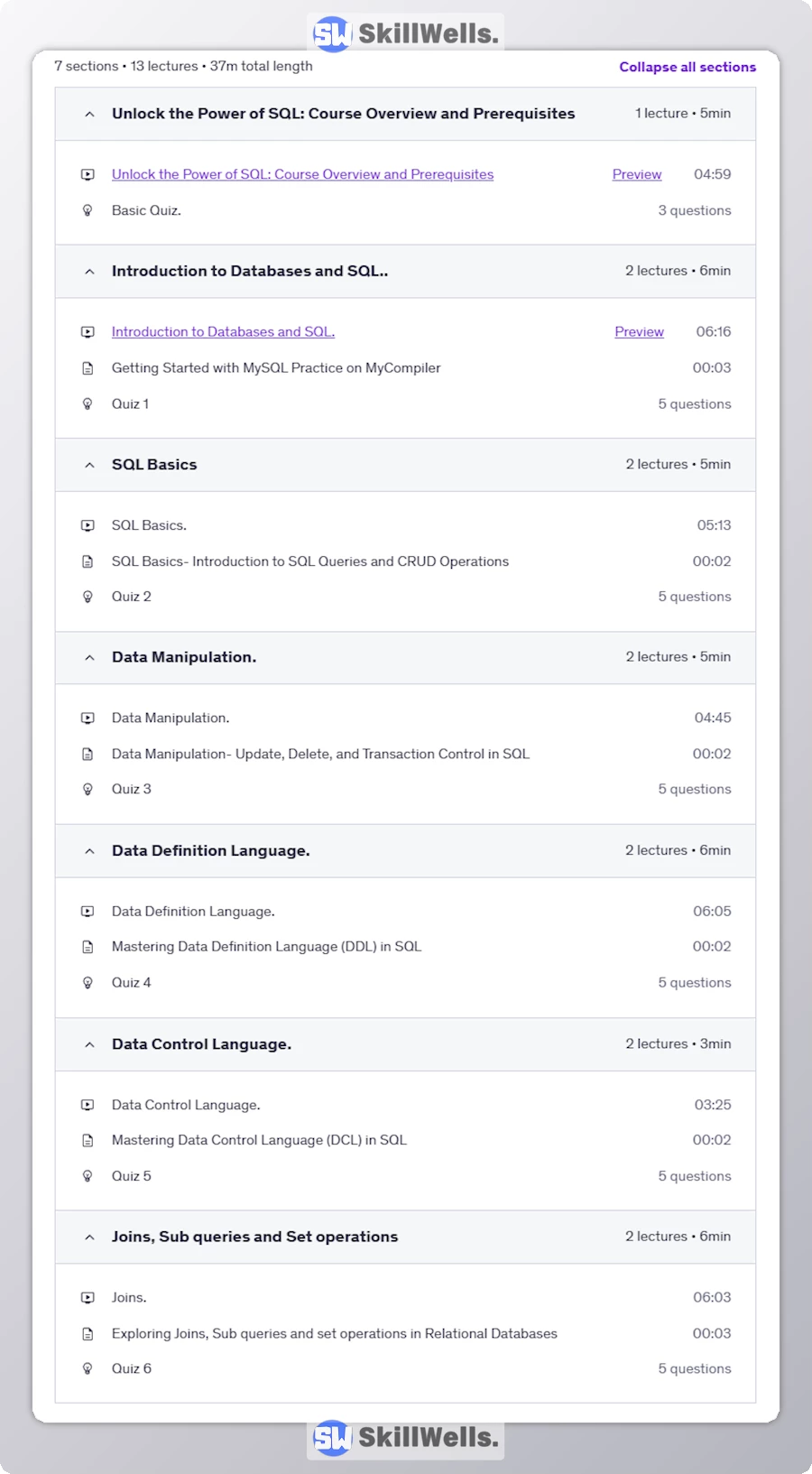The height and width of the screenshot is (1474, 812).
Task: Select Exploring Joins, Sub queries and set operations article
Action: pos(335,1333)
